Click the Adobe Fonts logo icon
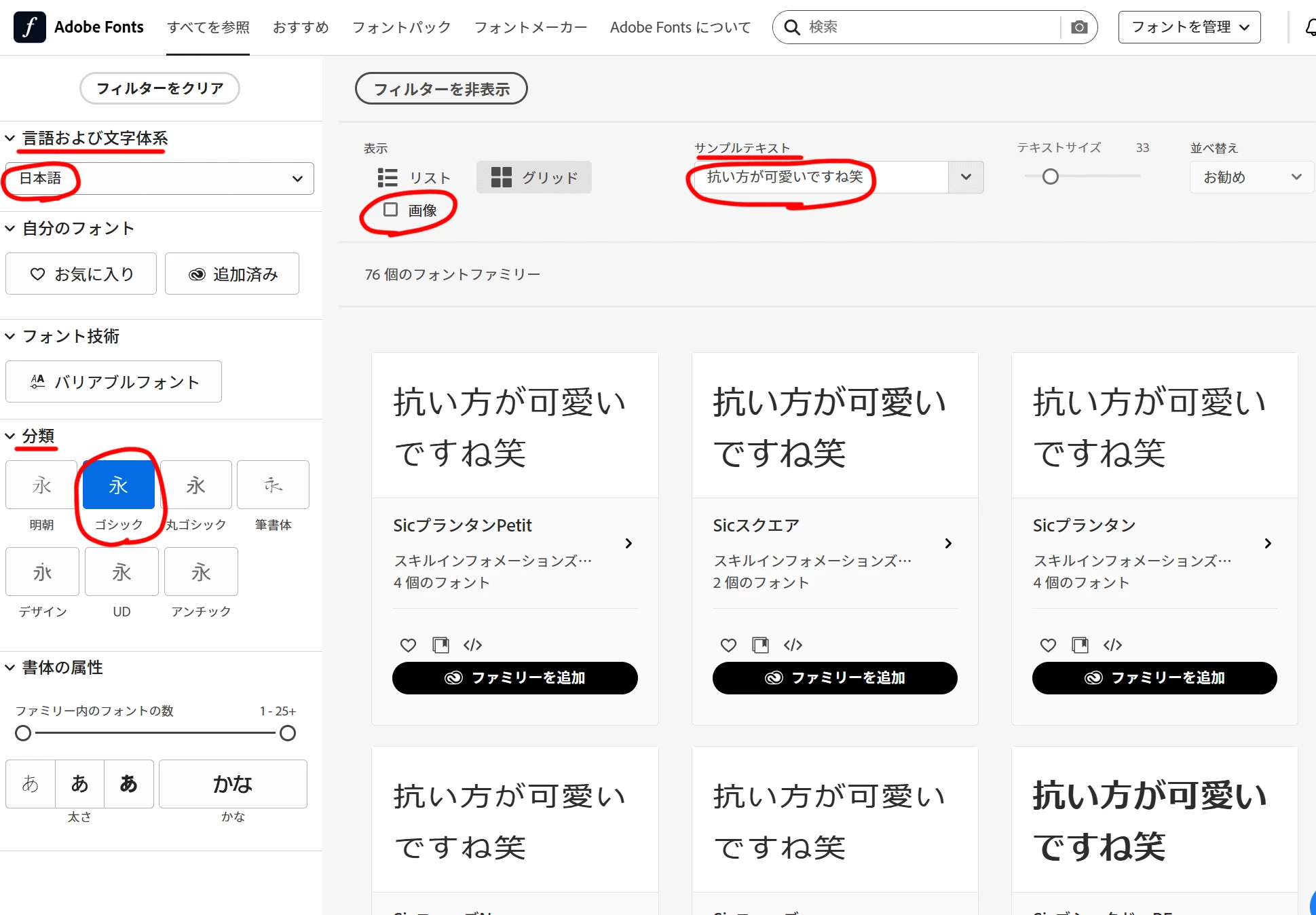This screenshot has height=915, width=1316. tap(30, 27)
